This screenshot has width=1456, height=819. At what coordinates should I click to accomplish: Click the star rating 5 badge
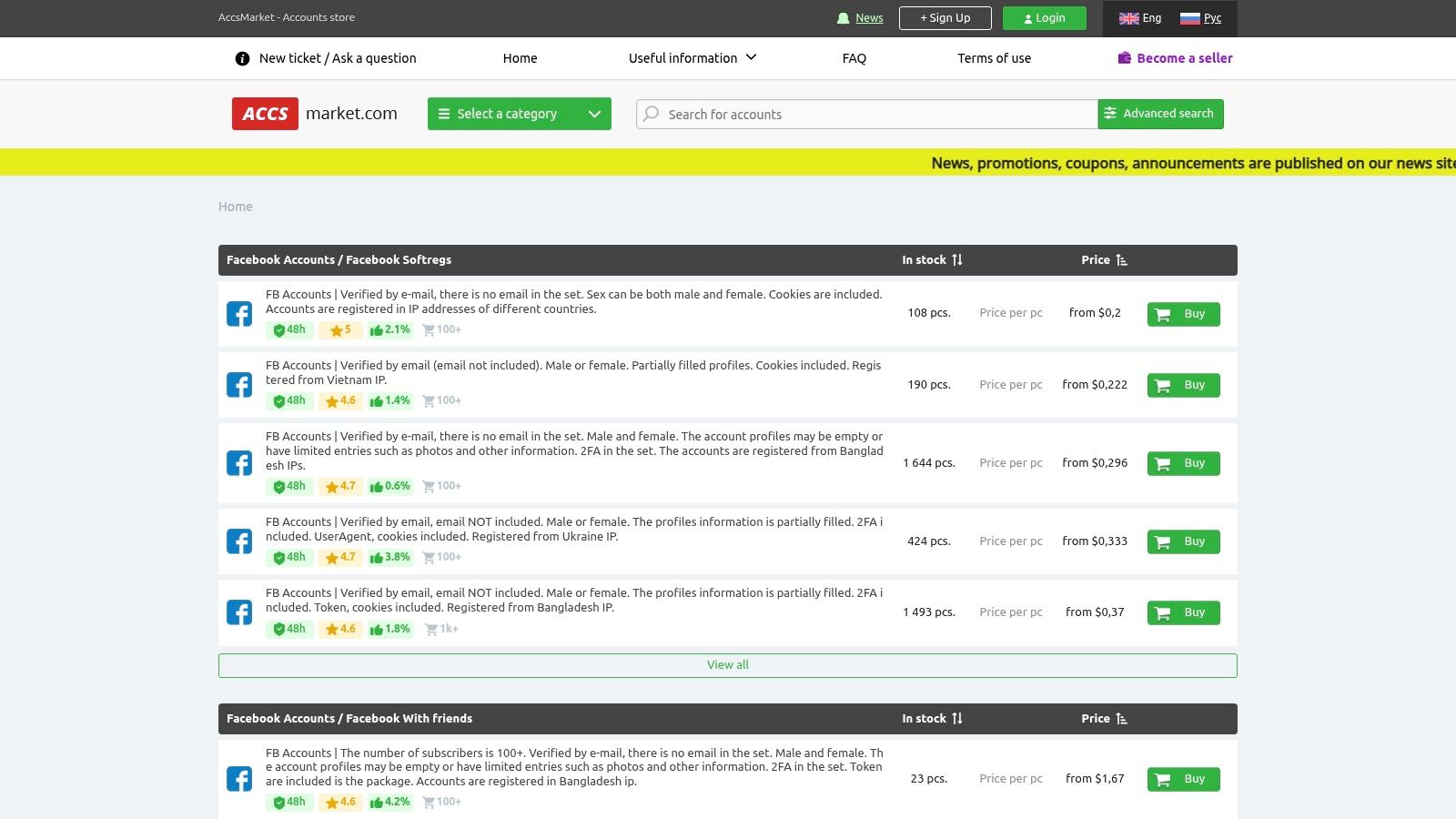pyautogui.click(x=340, y=330)
